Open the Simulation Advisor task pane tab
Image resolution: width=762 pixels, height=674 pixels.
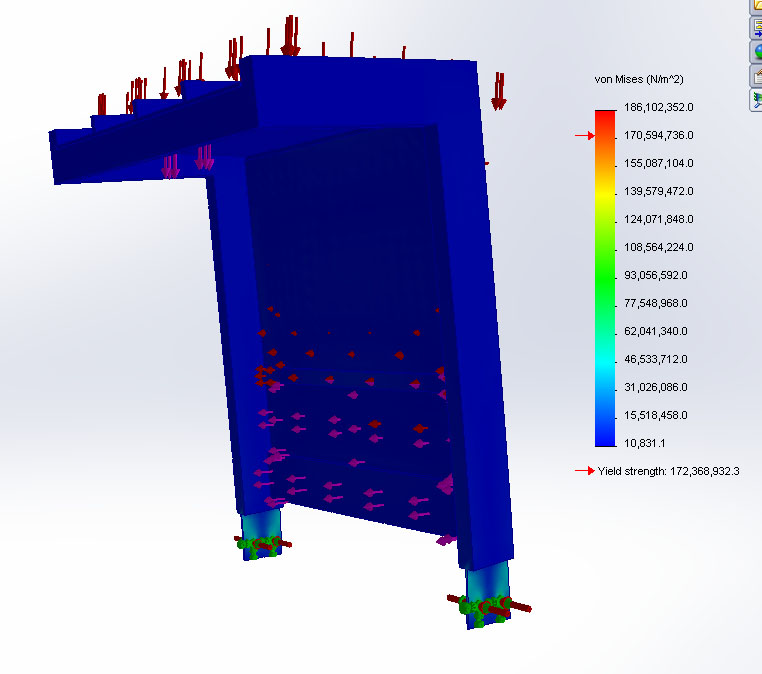pos(757,100)
